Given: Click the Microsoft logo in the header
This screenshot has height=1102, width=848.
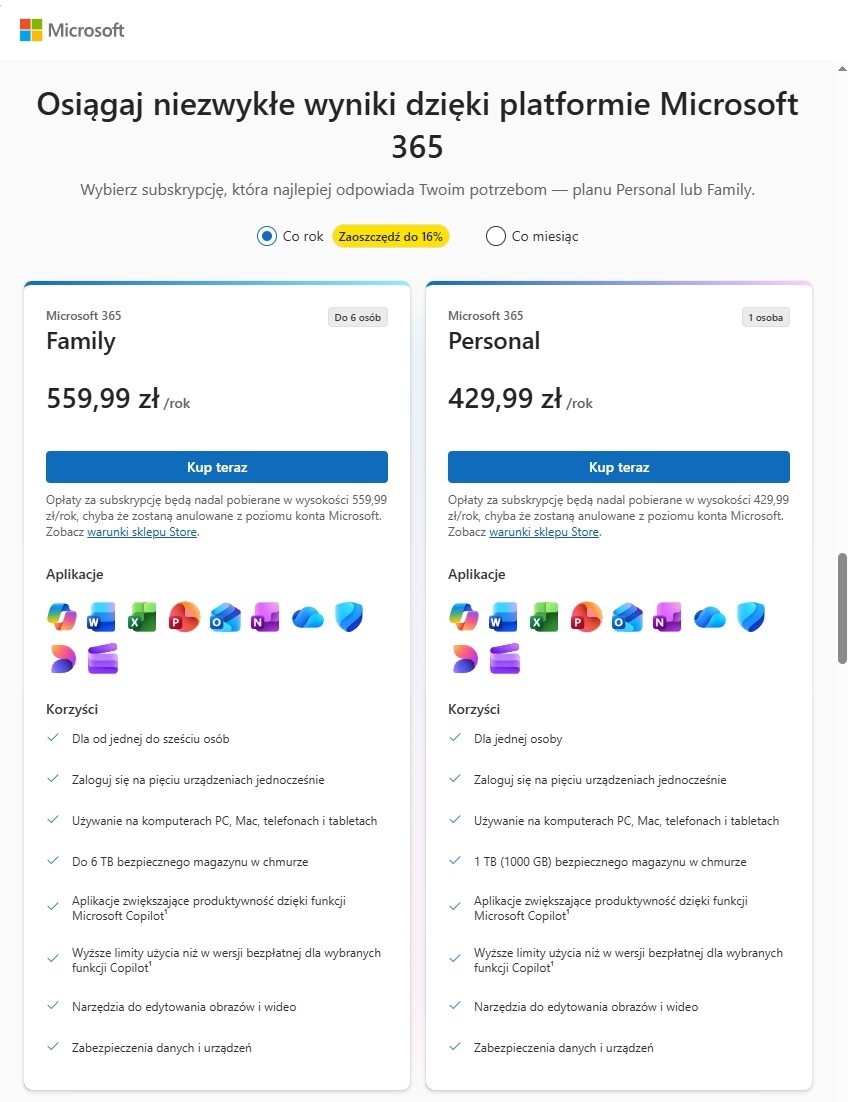Looking at the screenshot, I should (x=72, y=30).
